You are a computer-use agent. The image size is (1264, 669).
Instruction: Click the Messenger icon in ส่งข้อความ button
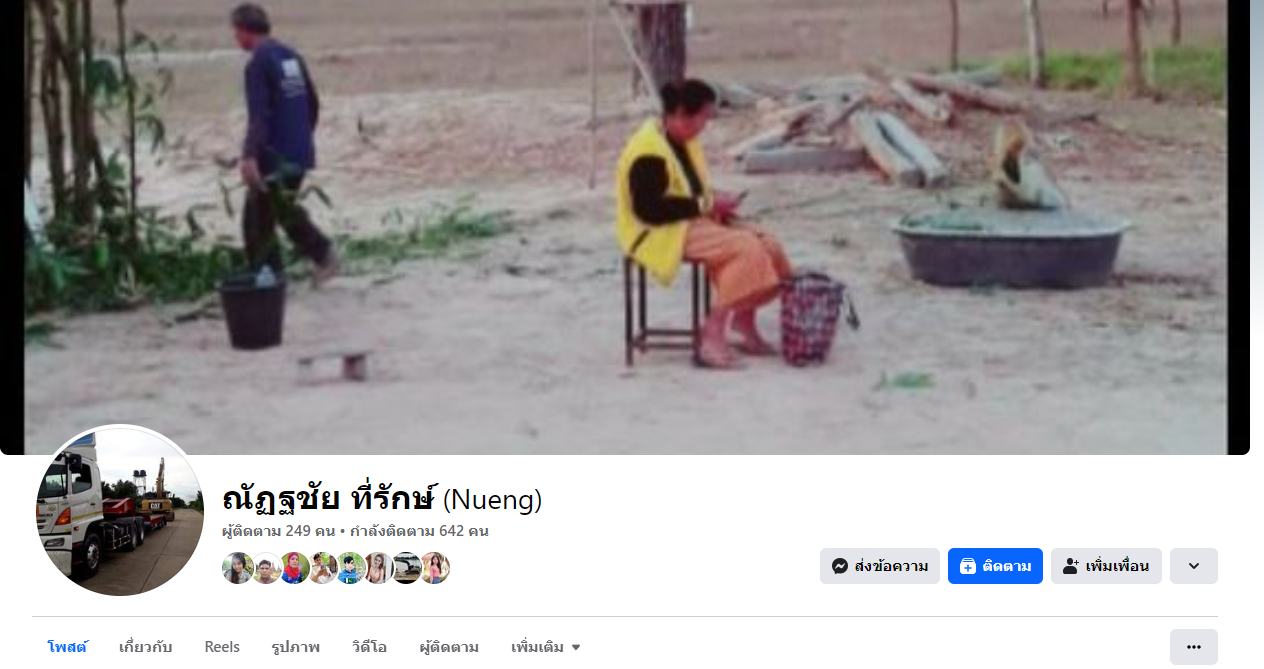(x=840, y=566)
